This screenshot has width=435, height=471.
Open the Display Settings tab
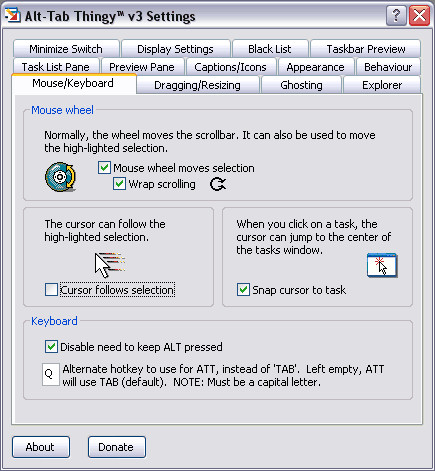pyautogui.click(x=175, y=49)
